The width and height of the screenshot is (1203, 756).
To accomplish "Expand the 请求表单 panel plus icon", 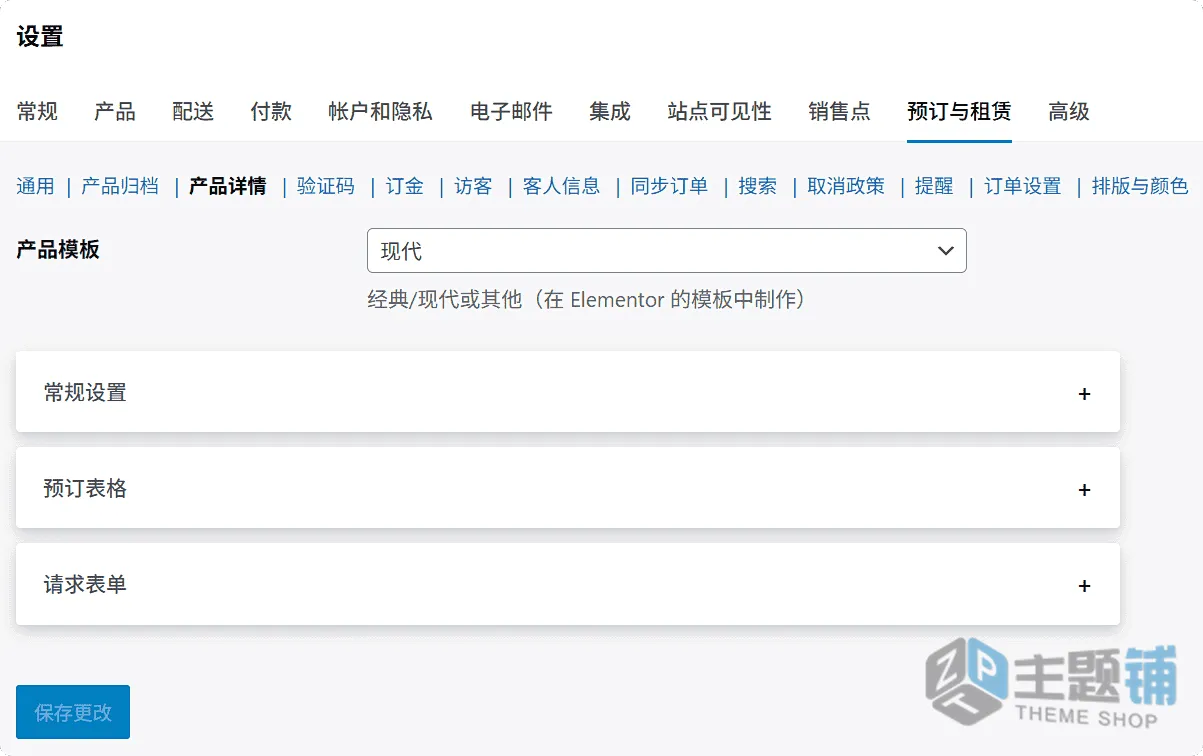I will [x=1084, y=586].
